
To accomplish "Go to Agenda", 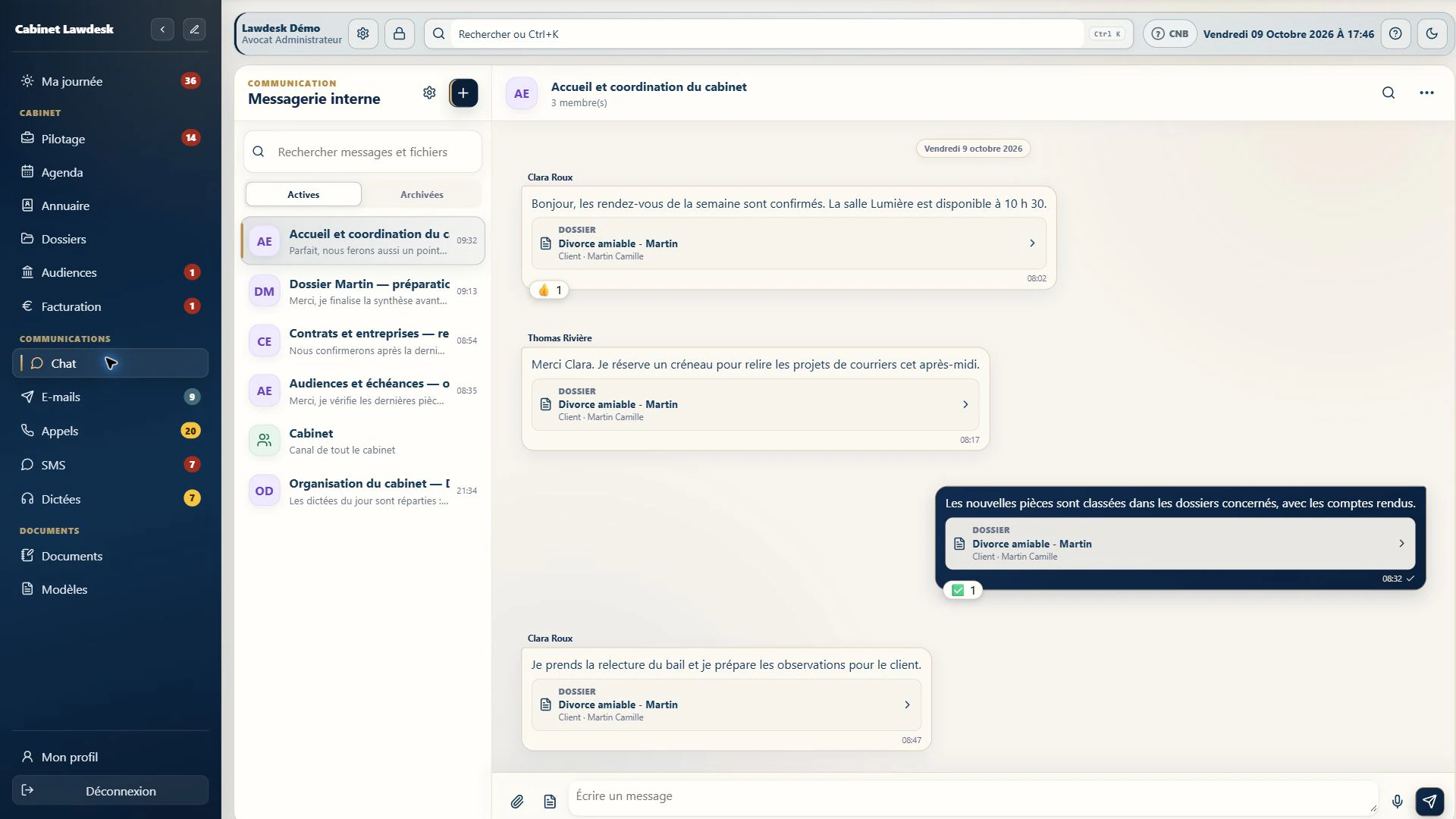I will coord(111,172).
